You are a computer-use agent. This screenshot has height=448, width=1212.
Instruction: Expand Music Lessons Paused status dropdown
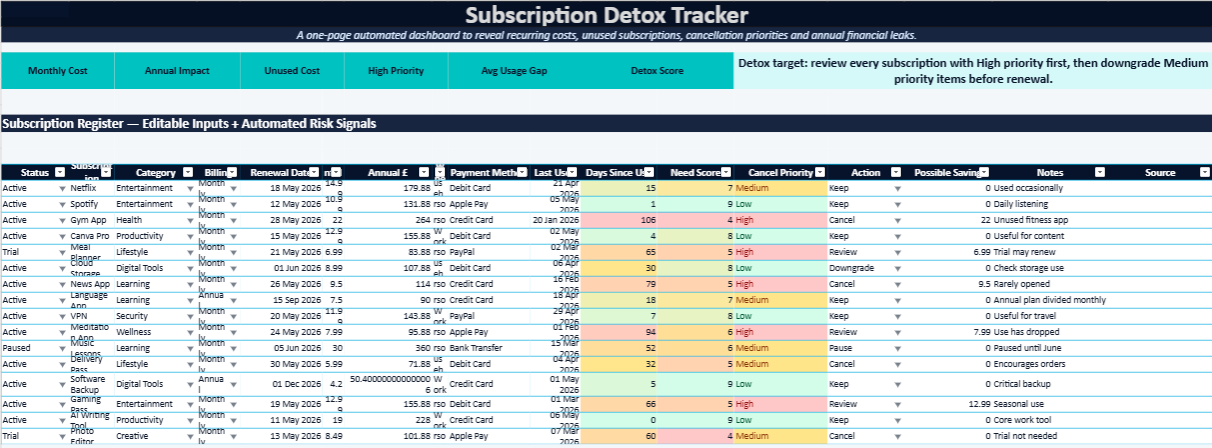pyautogui.click(x=61, y=348)
